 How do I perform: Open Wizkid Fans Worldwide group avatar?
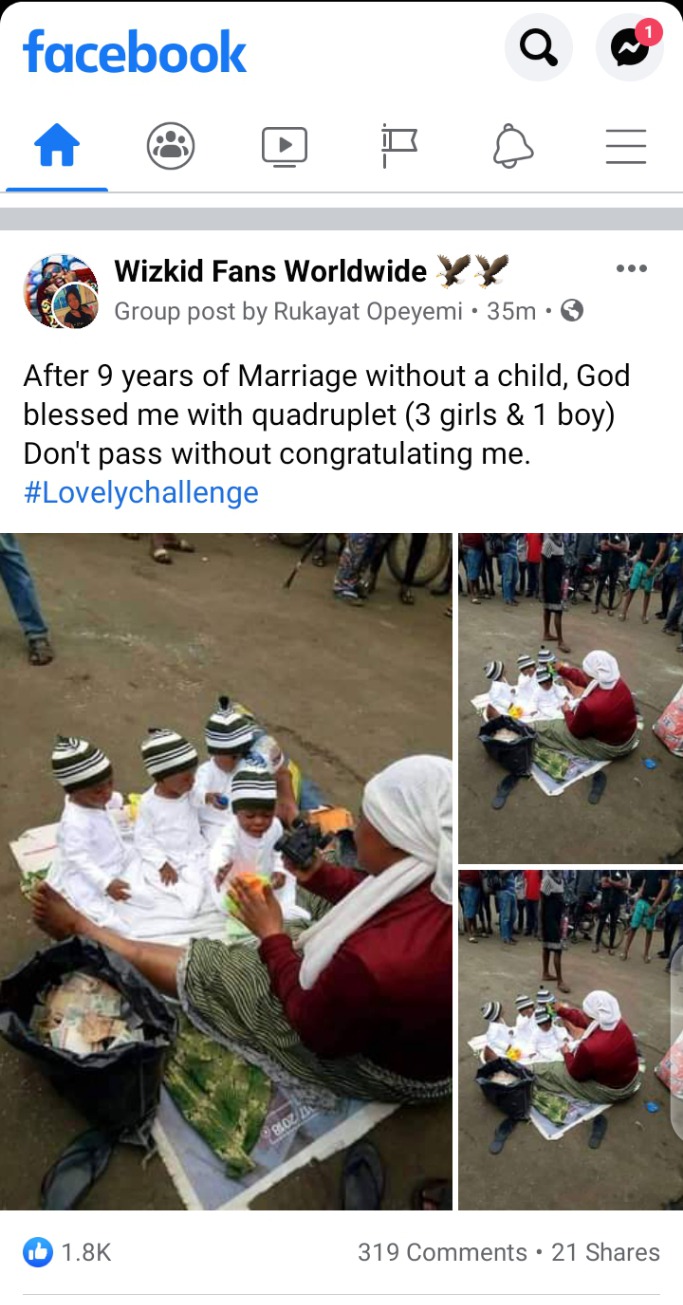(61, 291)
